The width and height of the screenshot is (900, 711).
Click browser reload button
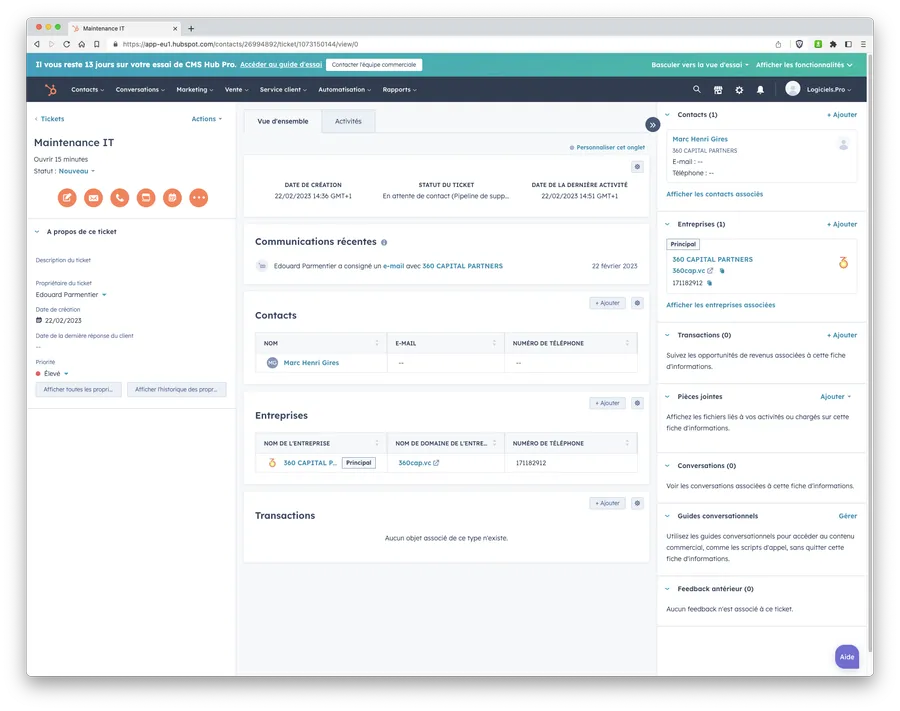[67, 44]
